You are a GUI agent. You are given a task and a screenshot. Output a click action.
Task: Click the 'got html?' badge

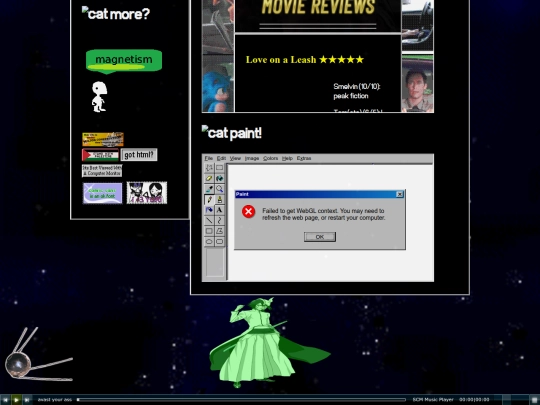139,155
